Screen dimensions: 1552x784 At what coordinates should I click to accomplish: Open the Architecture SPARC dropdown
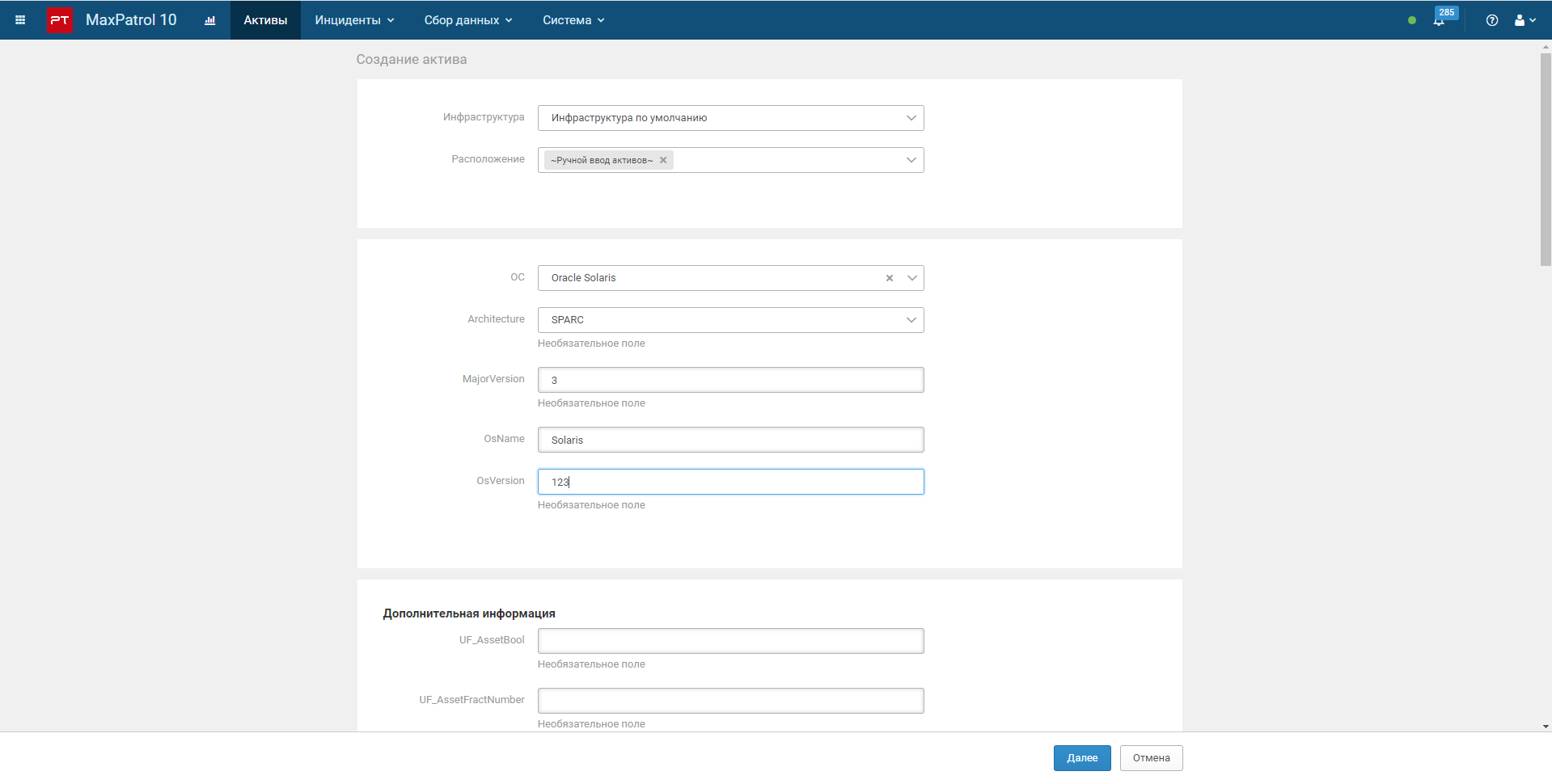(730, 320)
